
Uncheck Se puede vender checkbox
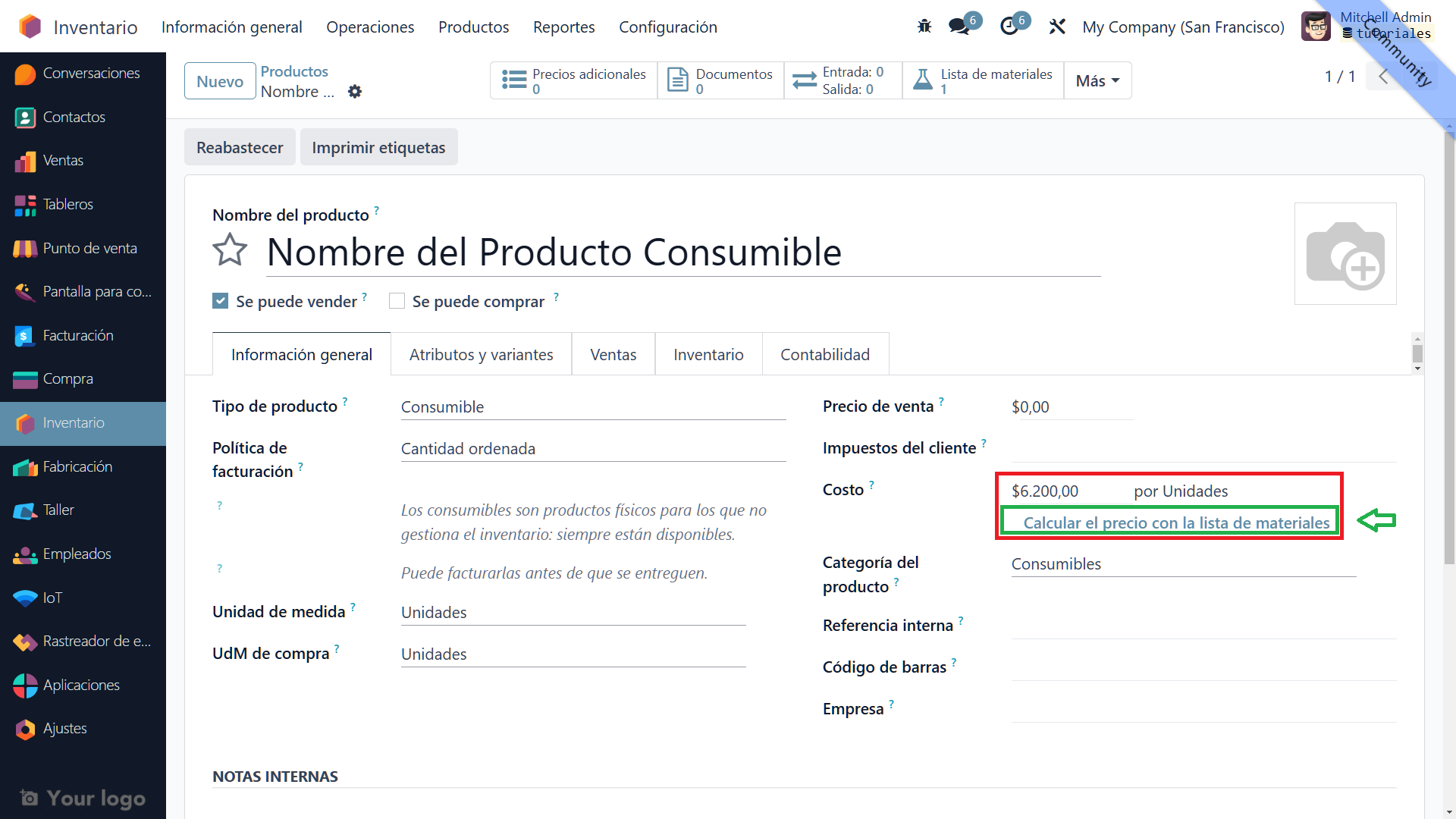pos(221,301)
